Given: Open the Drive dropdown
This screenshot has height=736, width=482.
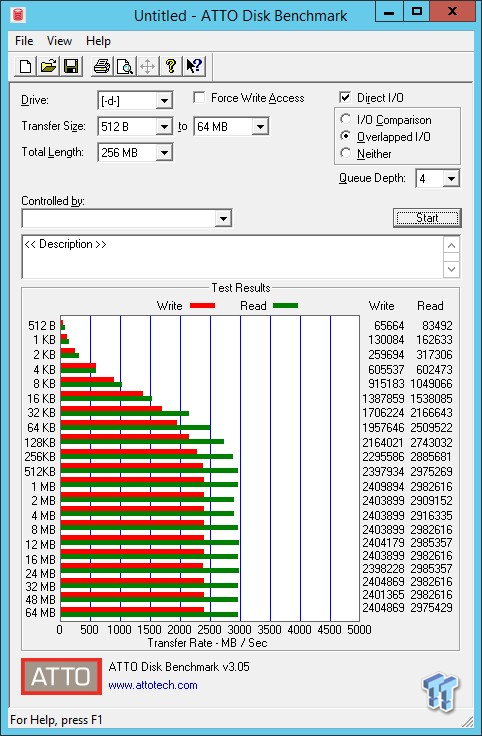Looking at the screenshot, I should point(164,100).
